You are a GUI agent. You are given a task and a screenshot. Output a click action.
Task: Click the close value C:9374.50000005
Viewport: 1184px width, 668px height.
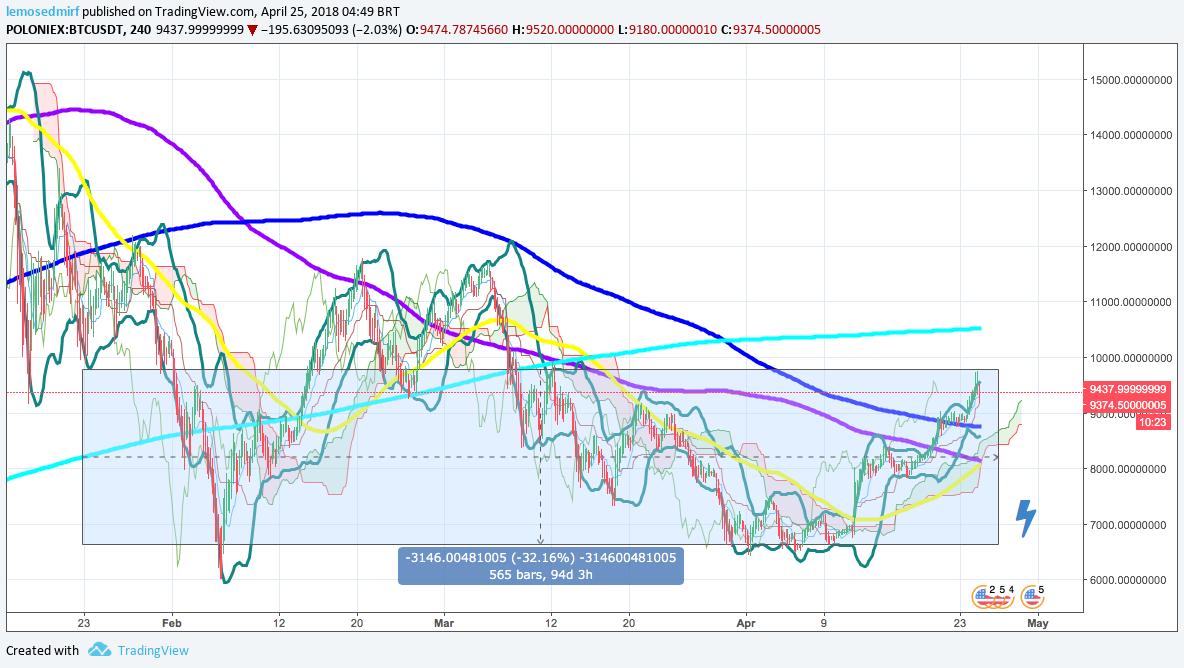(770, 30)
